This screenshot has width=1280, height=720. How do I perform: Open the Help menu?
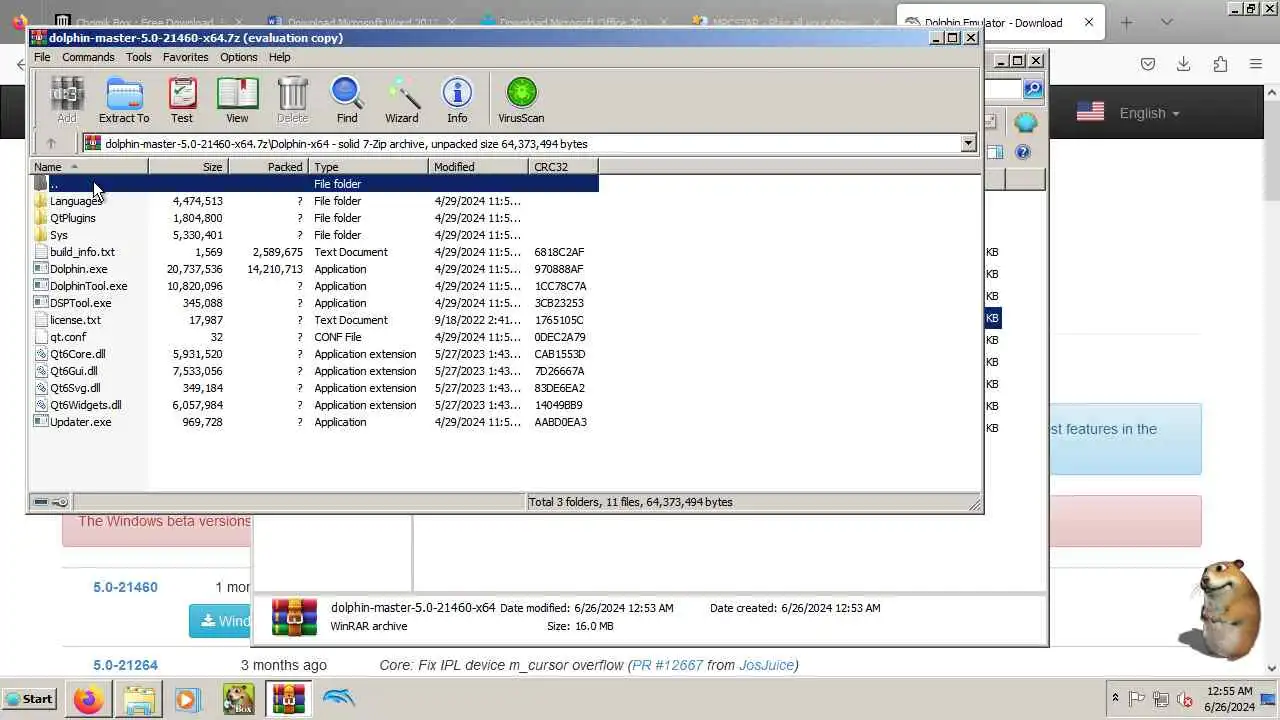pos(280,57)
